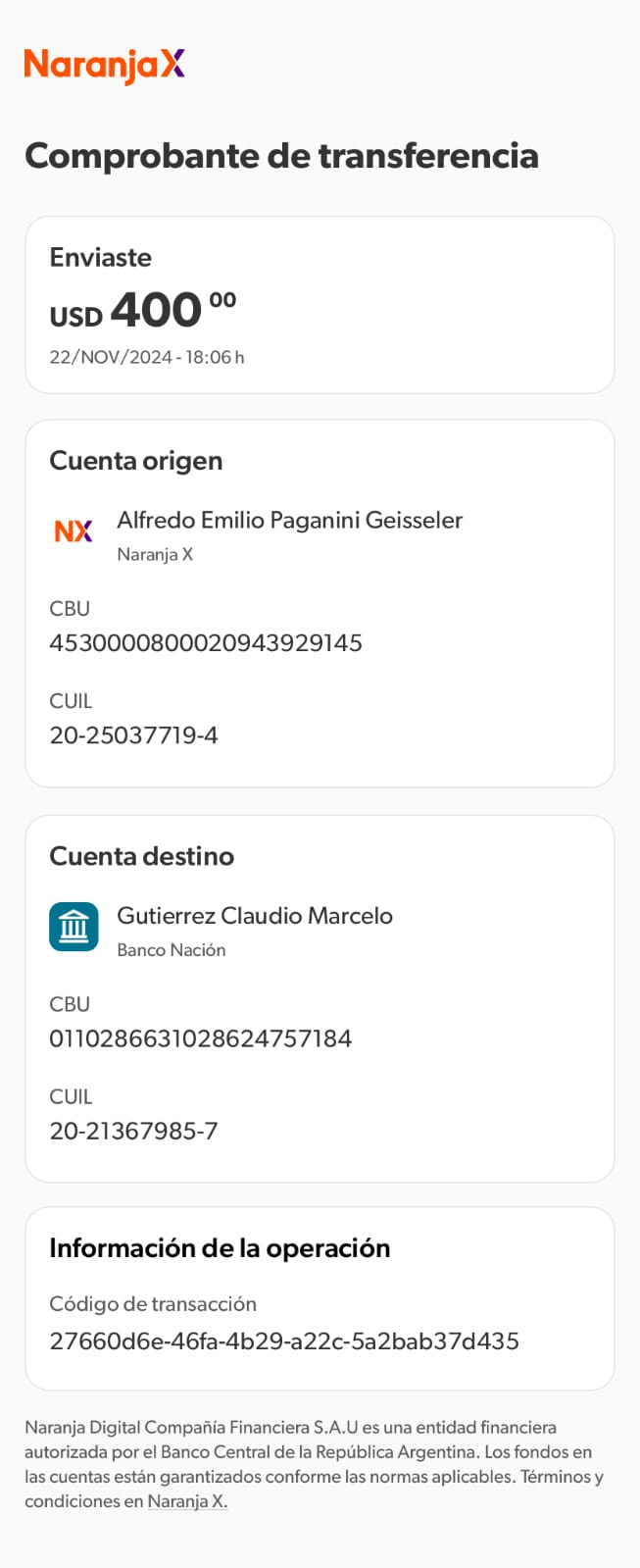Image resolution: width=640 pixels, height=1568 pixels.
Task: Click the Cuenta origen section title
Action: (x=136, y=461)
